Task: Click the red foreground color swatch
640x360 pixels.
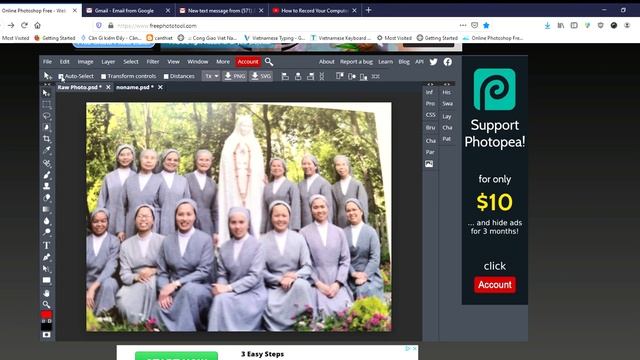Action: click(46, 314)
